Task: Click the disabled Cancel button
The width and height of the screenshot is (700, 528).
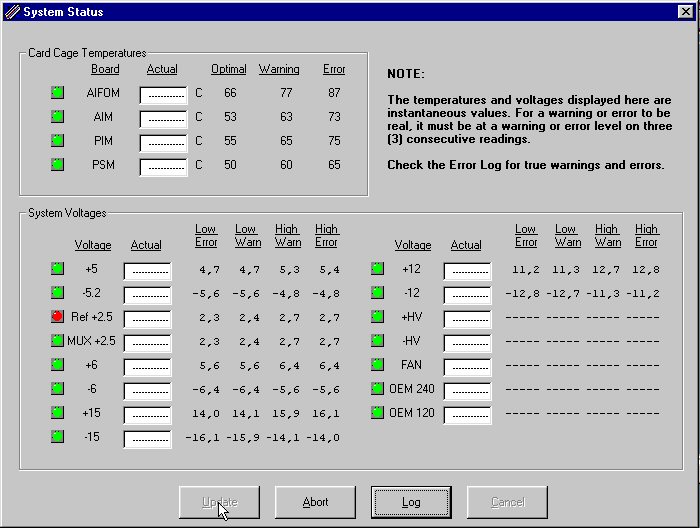Action: (x=507, y=502)
